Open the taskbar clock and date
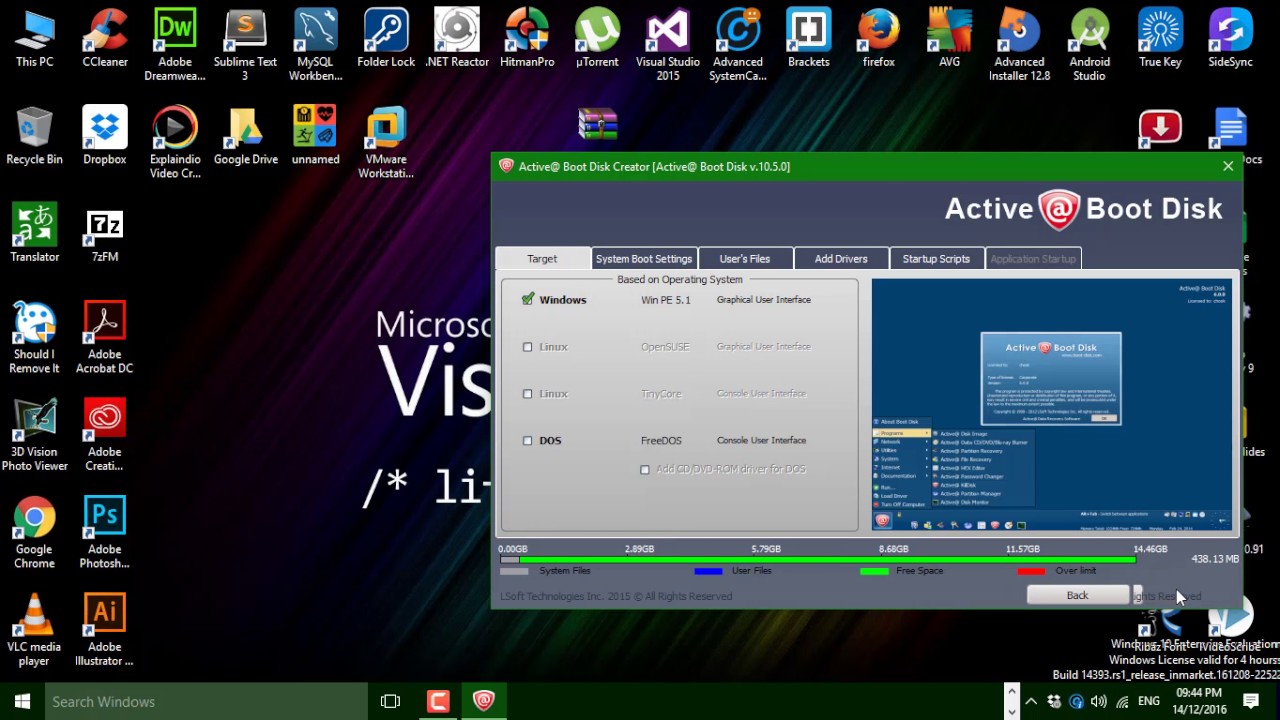This screenshot has height=720, width=1280. [x=1199, y=702]
